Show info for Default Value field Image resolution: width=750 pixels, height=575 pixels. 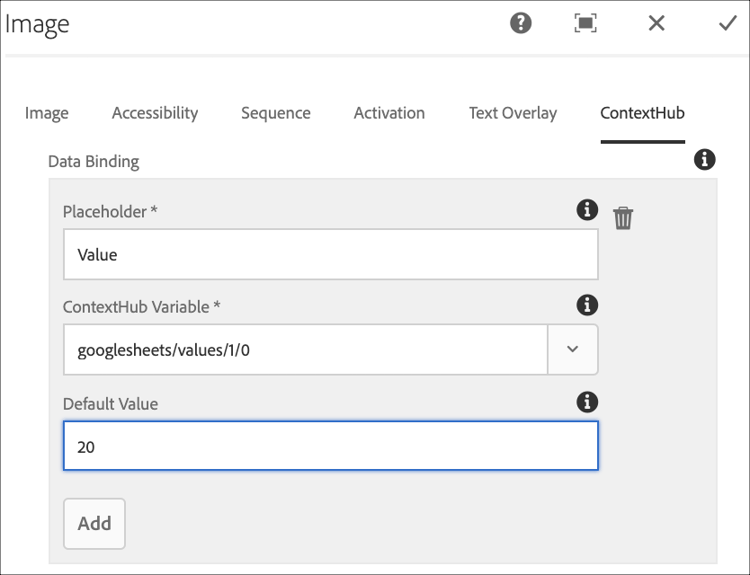pos(587,402)
